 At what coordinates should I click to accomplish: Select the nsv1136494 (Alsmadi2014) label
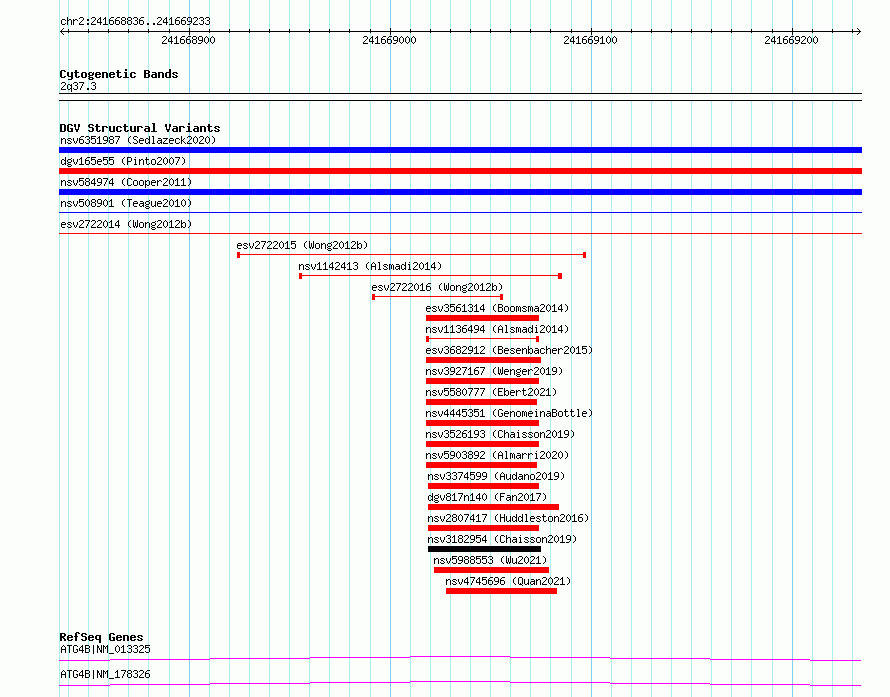tap(497, 329)
